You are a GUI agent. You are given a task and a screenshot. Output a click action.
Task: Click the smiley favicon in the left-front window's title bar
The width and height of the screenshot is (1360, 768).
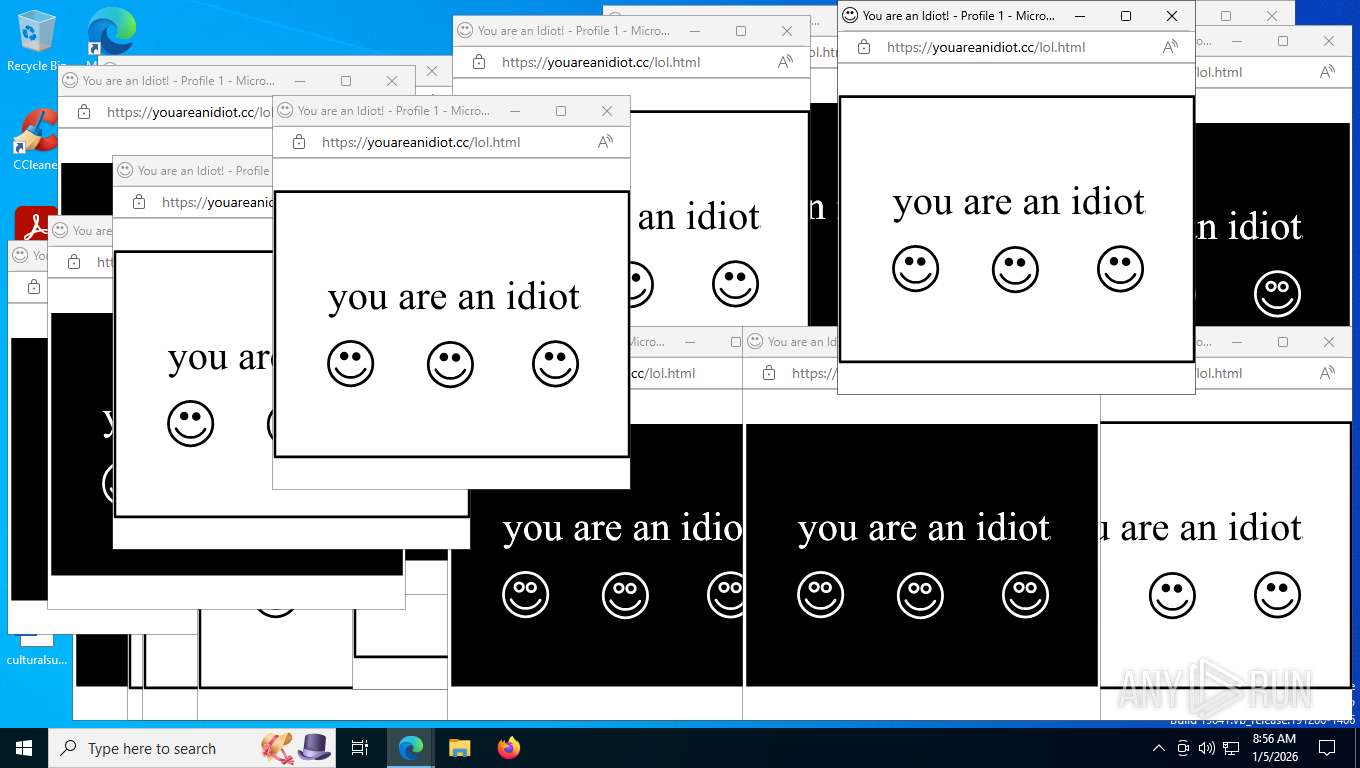point(285,110)
